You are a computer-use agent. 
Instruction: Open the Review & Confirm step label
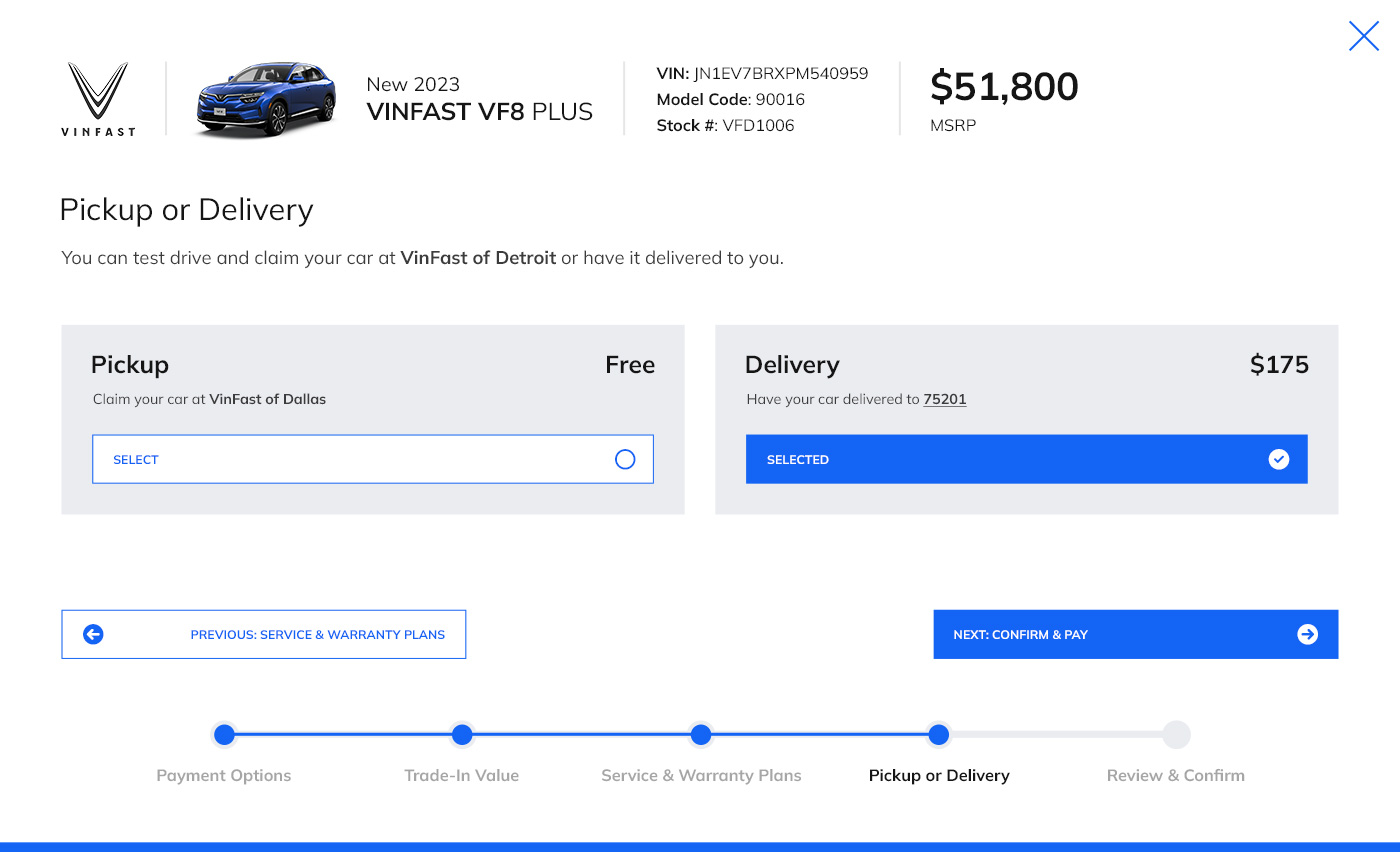click(1176, 775)
